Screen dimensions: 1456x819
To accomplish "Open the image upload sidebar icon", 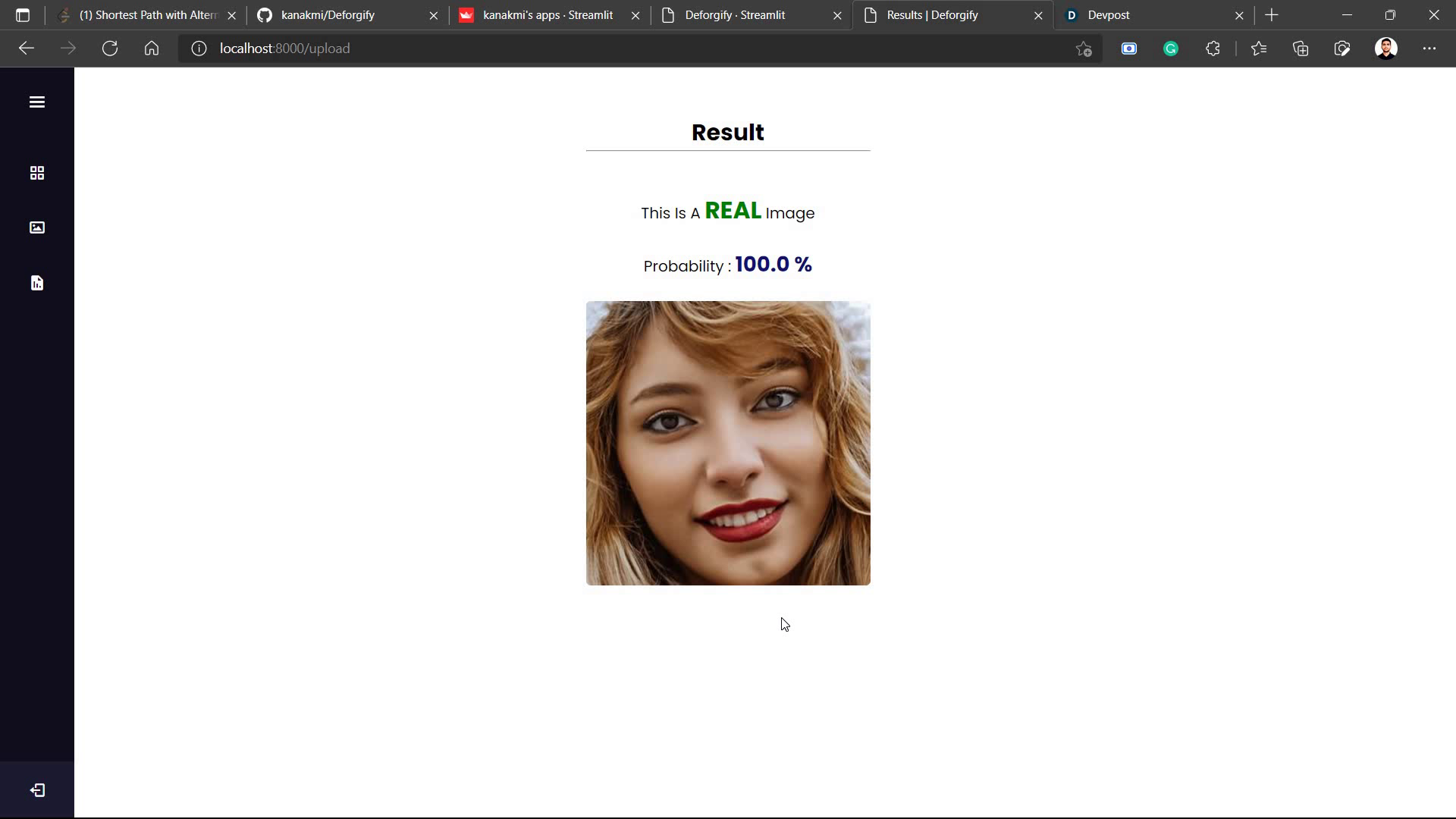I will pos(36,227).
